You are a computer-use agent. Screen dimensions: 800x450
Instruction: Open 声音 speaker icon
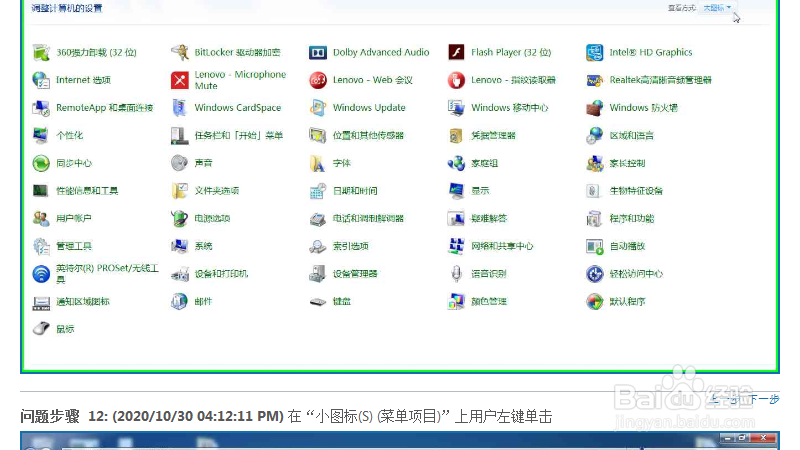pos(180,163)
